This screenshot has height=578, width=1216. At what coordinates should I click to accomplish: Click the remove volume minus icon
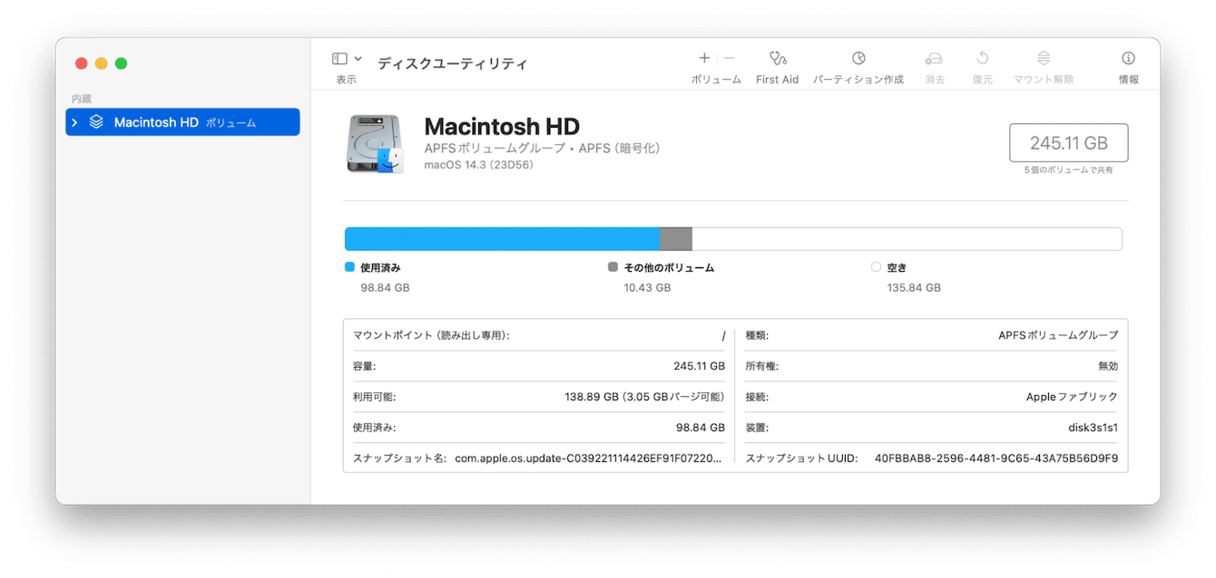coord(729,59)
